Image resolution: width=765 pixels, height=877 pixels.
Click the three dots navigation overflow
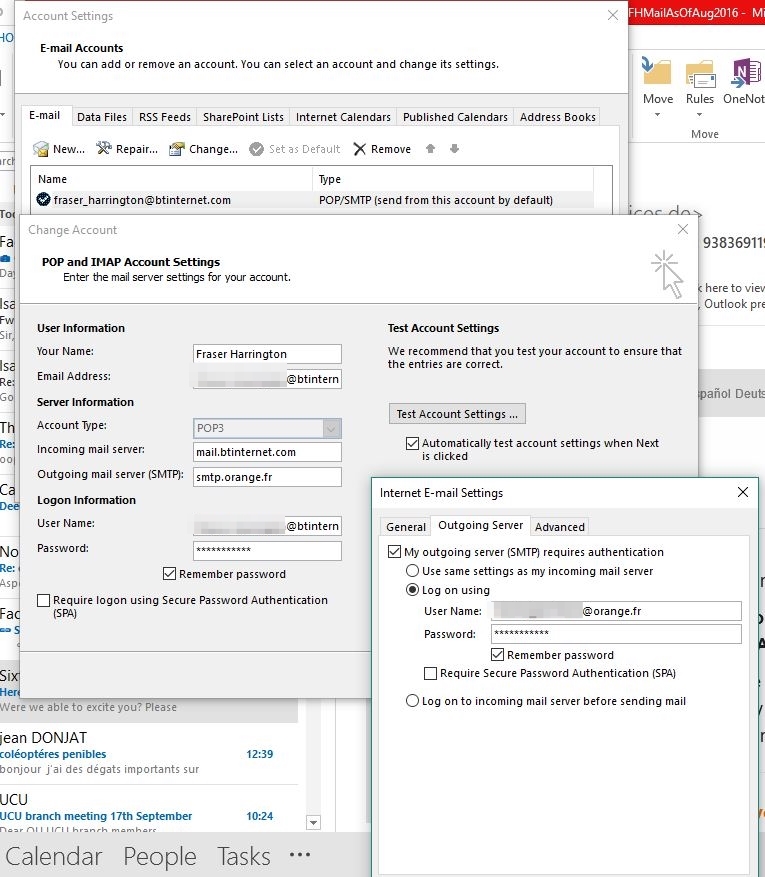point(299,856)
